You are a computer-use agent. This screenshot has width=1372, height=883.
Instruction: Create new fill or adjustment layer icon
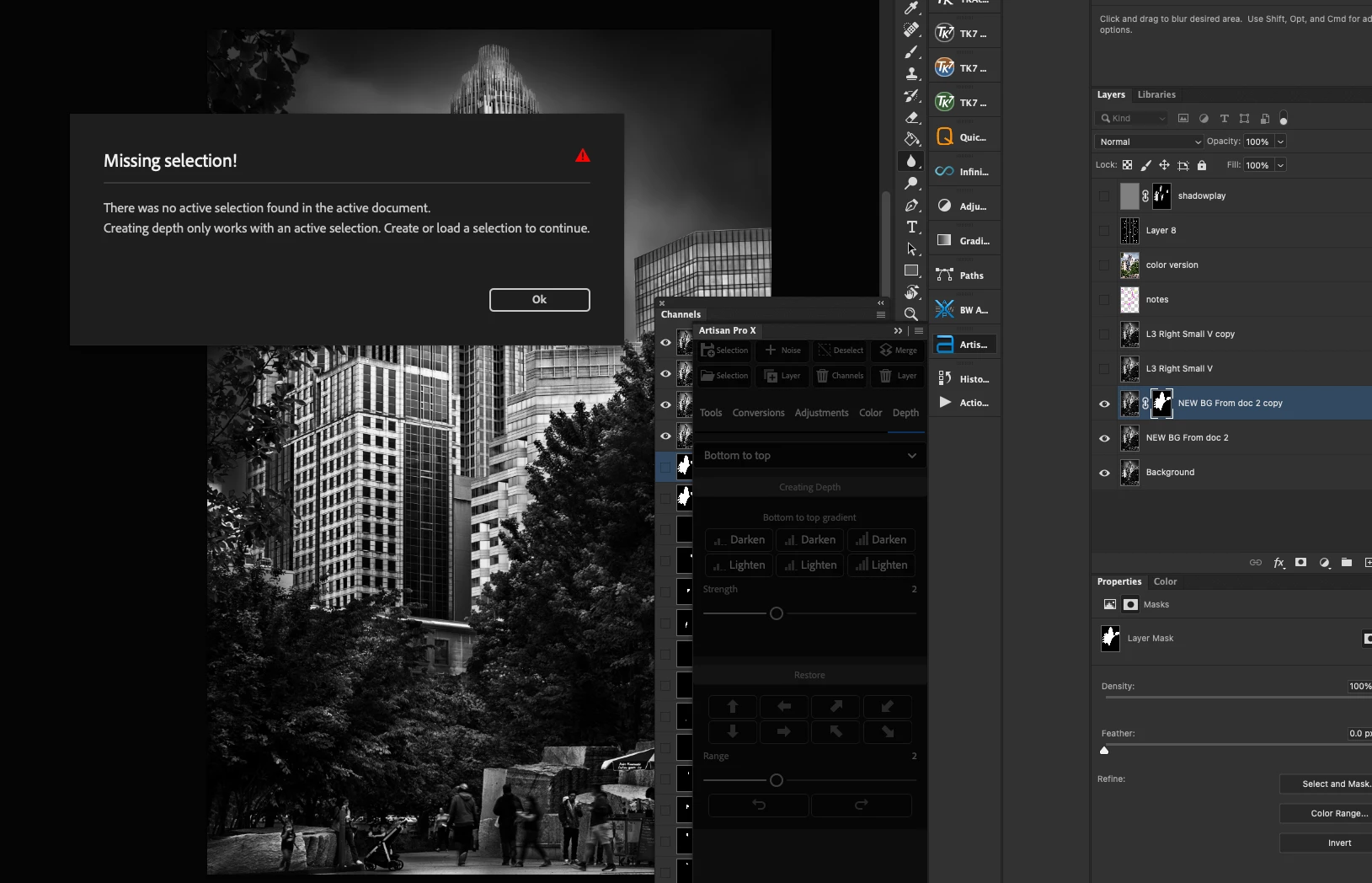pyautogui.click(x=1324, y=563)
